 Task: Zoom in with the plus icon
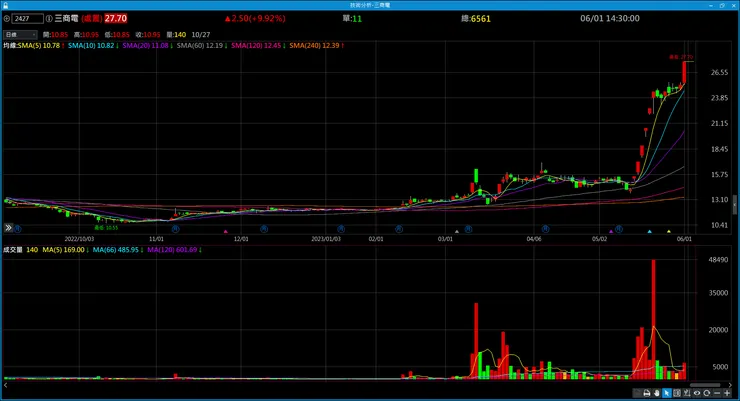[727, 393]
